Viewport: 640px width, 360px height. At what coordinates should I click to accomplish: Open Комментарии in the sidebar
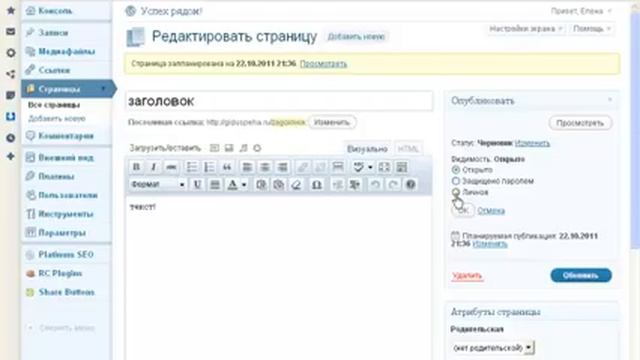pyautogui.click(x=67, y=136)
